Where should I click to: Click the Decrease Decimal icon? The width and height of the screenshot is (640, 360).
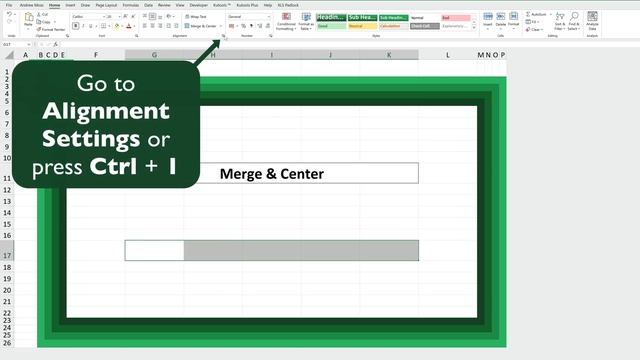tap(268, 26)
